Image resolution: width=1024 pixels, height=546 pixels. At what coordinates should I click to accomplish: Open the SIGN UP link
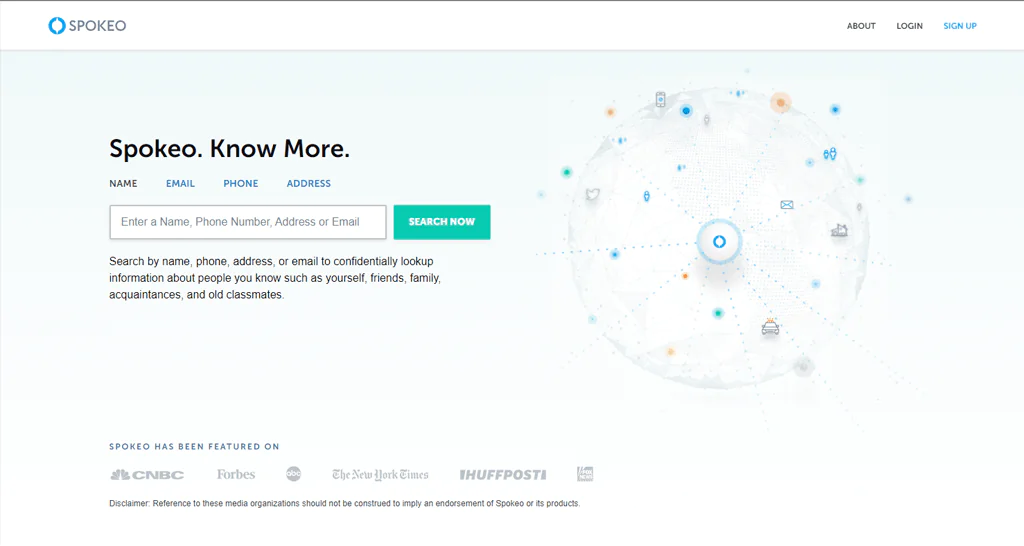tap(959, 26)
